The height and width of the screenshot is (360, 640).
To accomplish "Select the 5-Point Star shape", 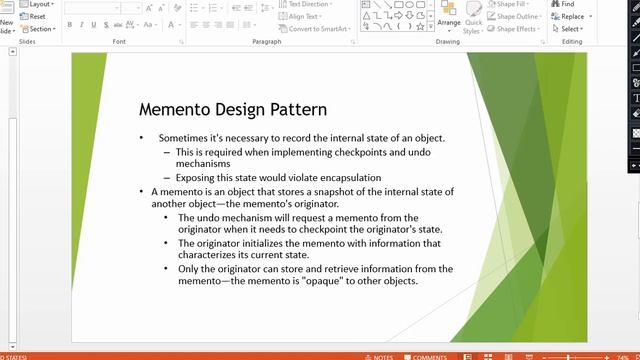I will click(420, 27).
